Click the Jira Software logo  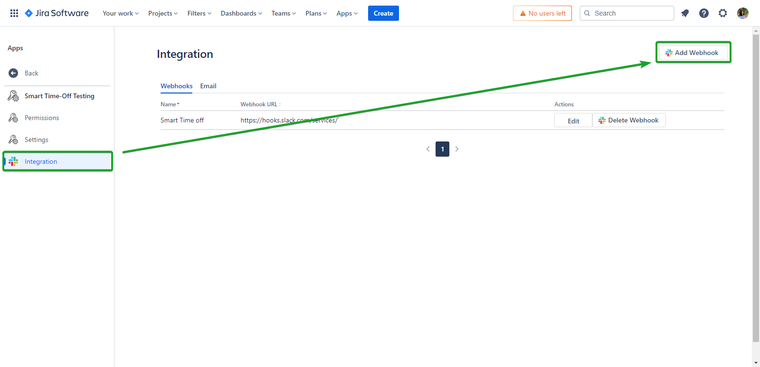(57, 13)
